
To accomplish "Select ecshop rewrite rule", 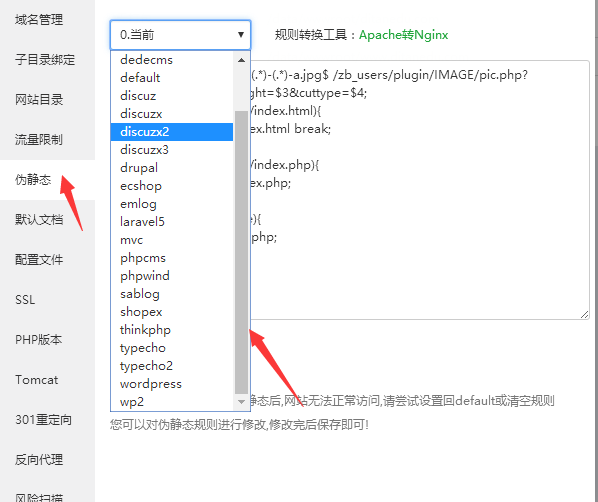I will (172, 186).
